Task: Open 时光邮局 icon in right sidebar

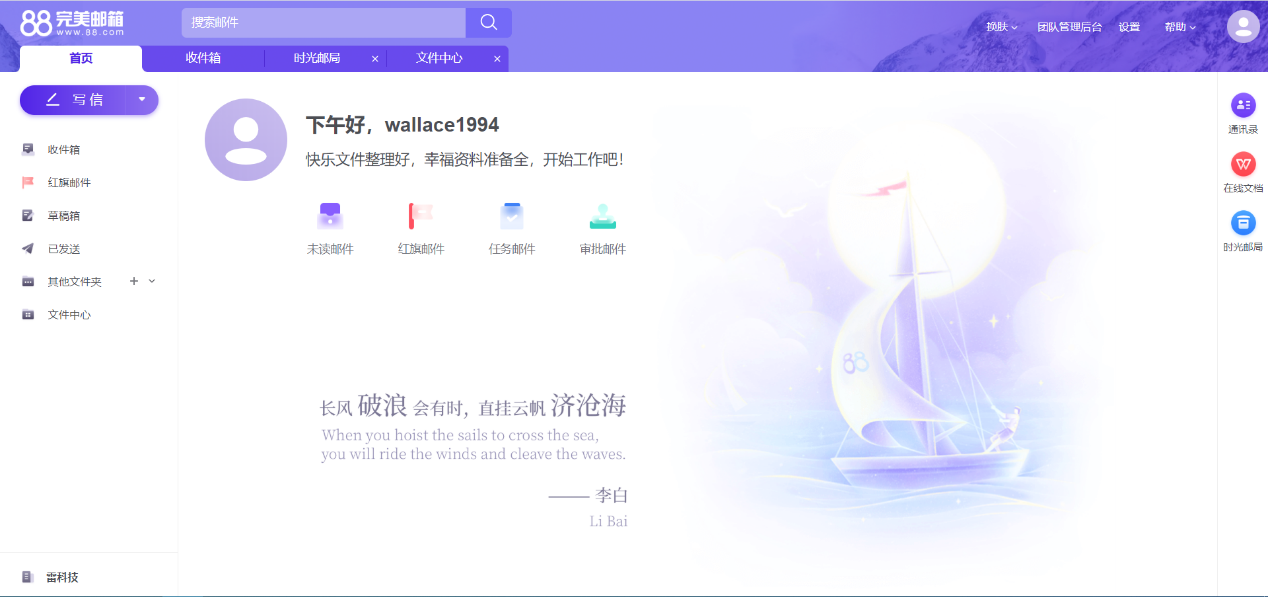Action: (1243, 222)
